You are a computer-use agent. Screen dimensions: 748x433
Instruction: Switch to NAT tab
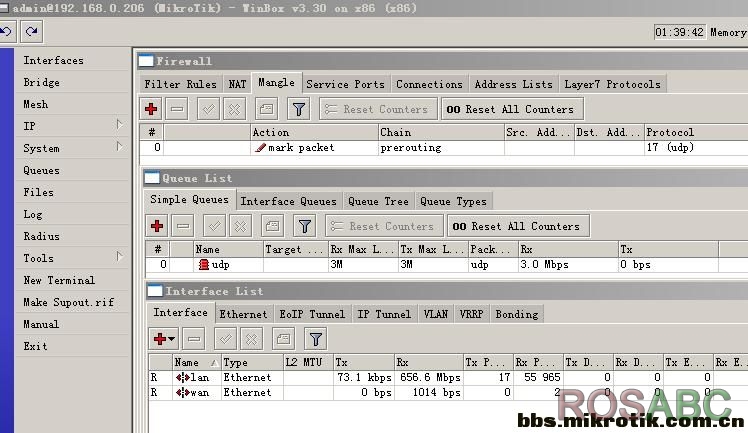point(237,84)
